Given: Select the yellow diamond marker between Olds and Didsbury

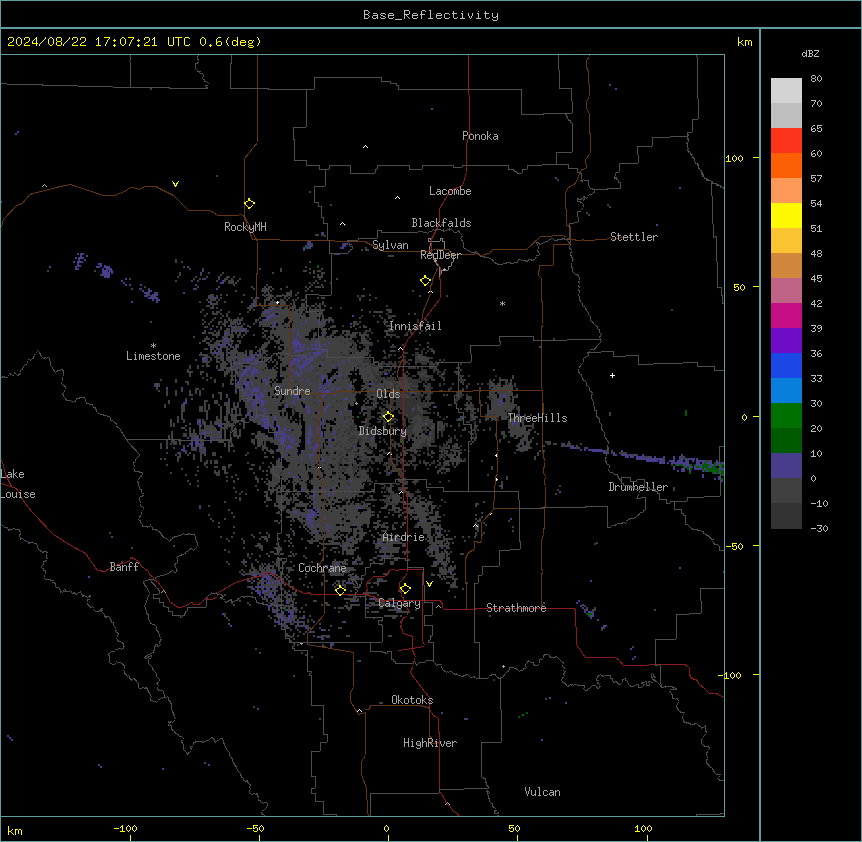Looking at the screenshot, I should click(388, 417).
